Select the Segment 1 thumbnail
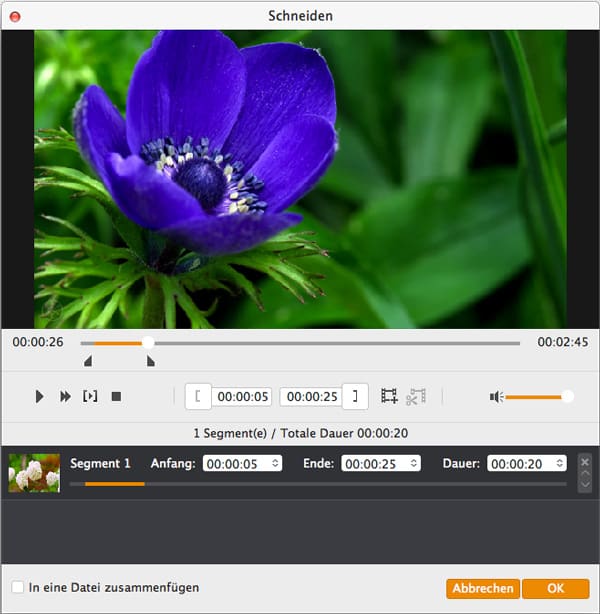Image resolution: width=600 pixels, height=614 pixels. (x=34, y=472)
